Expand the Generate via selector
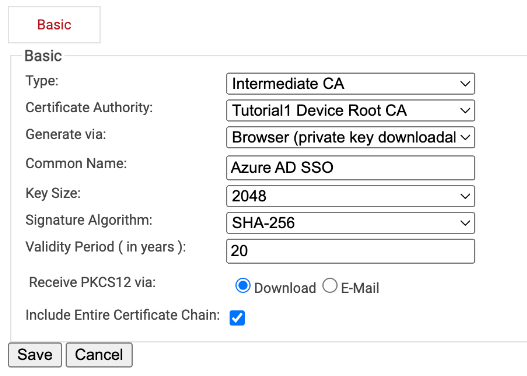Viewport: 527px width, 376px height. pos(350,137)
